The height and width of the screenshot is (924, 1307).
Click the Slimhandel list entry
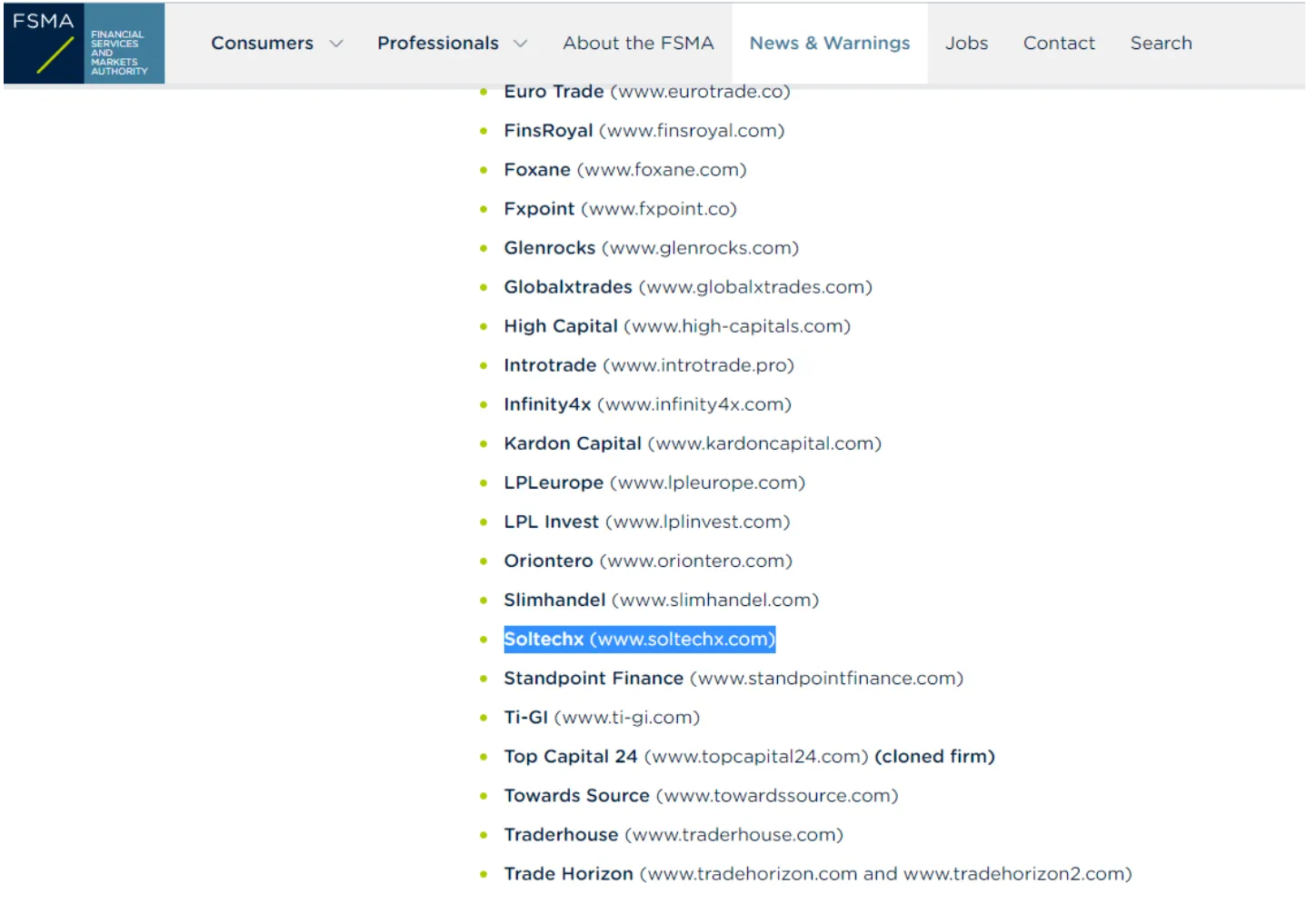[x=661, y=600]
